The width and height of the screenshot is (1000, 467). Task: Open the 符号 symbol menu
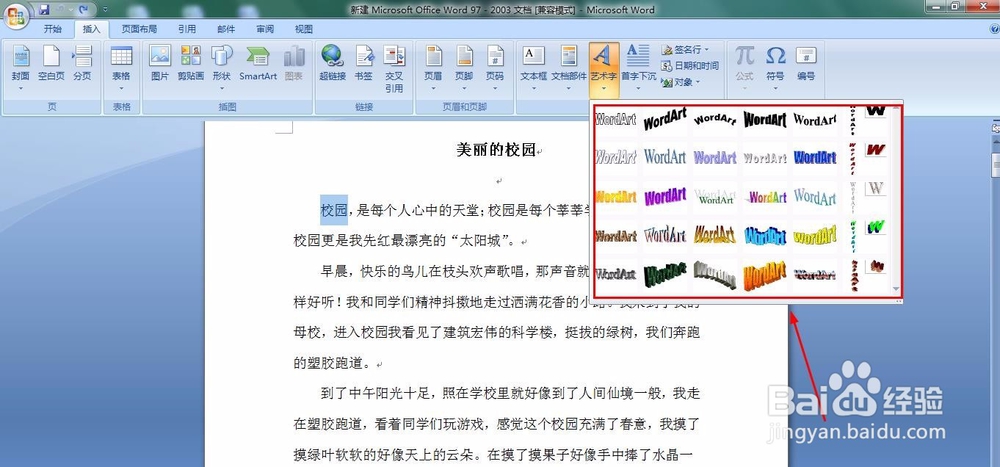click(776, 67)
